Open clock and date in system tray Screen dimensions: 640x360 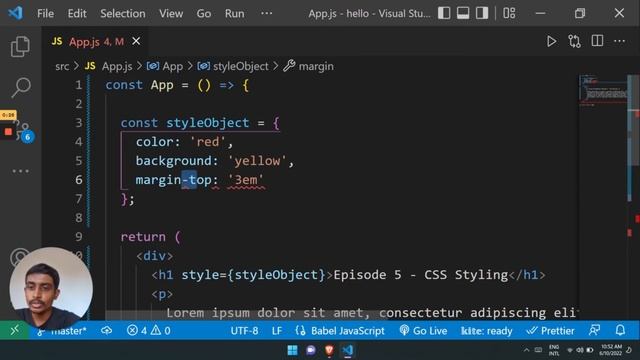611,350
